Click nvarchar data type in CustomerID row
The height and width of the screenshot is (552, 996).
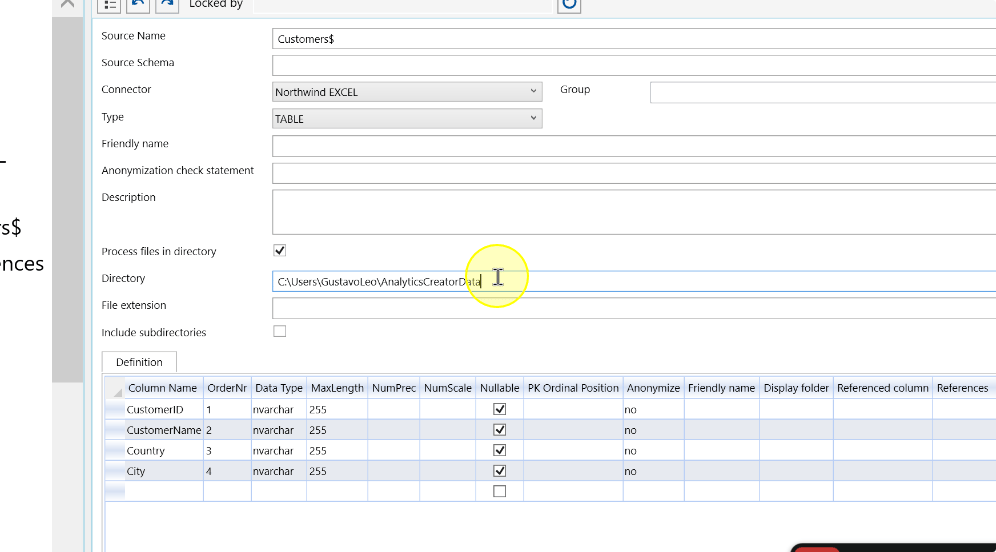279,409
